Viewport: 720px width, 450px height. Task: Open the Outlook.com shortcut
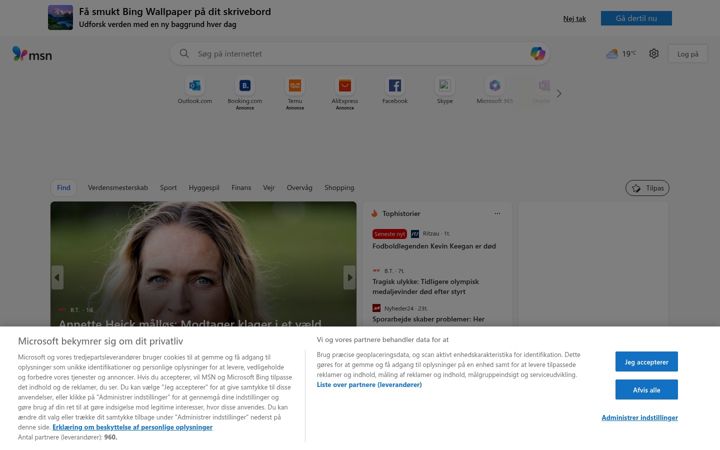(195, 91)
